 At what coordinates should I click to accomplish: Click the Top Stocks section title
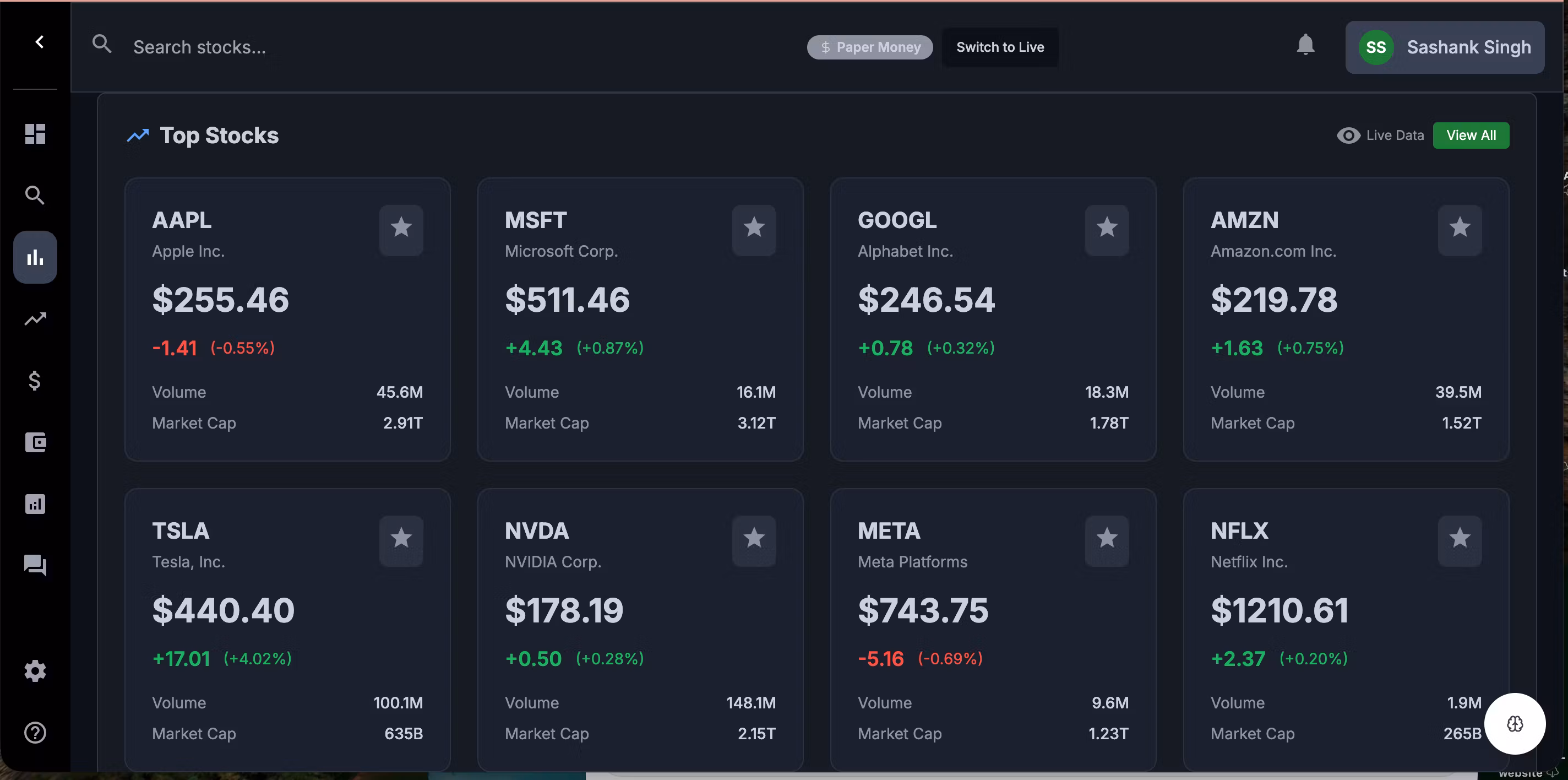pyautogui.click(x=219, y=135)
